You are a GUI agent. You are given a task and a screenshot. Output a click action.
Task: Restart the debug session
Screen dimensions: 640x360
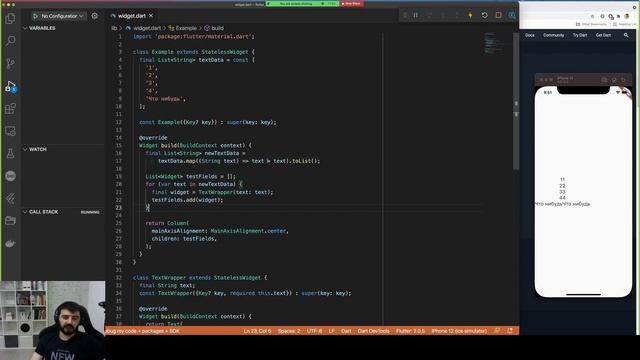coord(484,15)
